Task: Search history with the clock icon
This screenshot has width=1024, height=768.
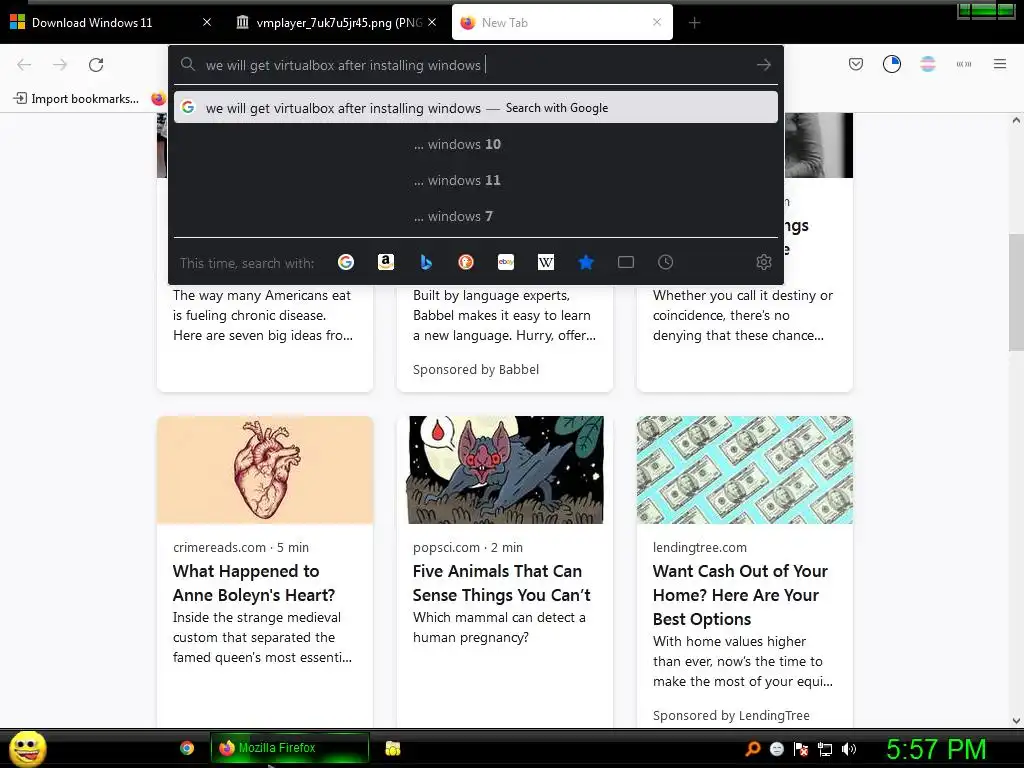Action: [x=665, y=263]
